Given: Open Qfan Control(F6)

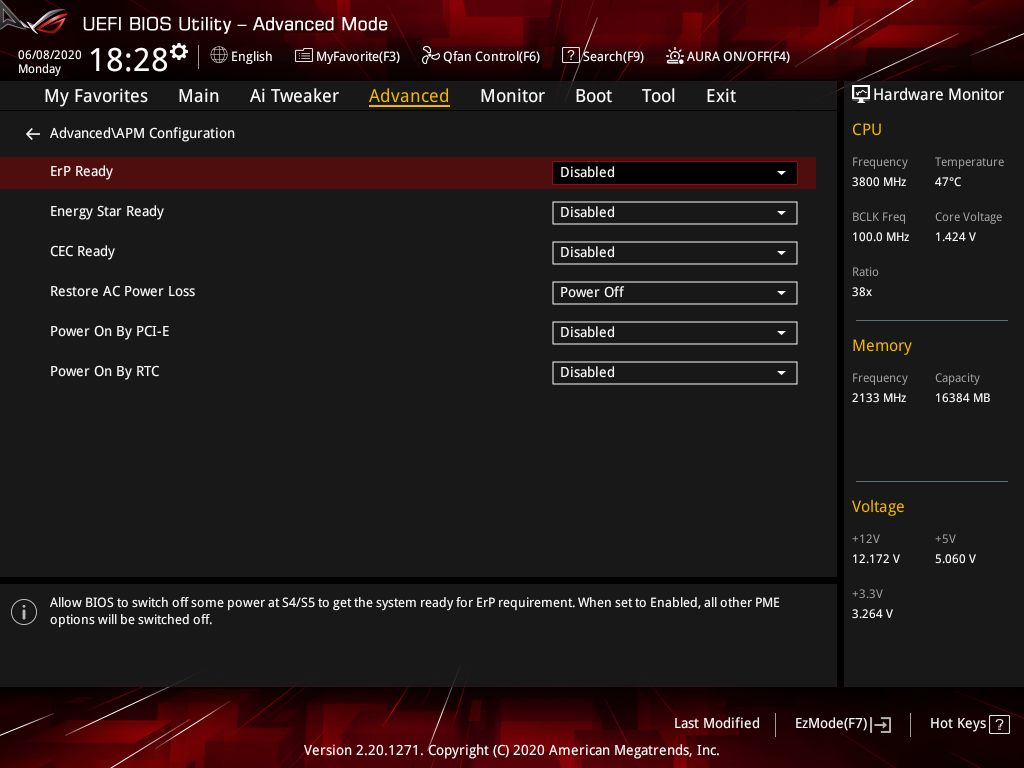Looking at the screenshot, I should click(481, 56).
